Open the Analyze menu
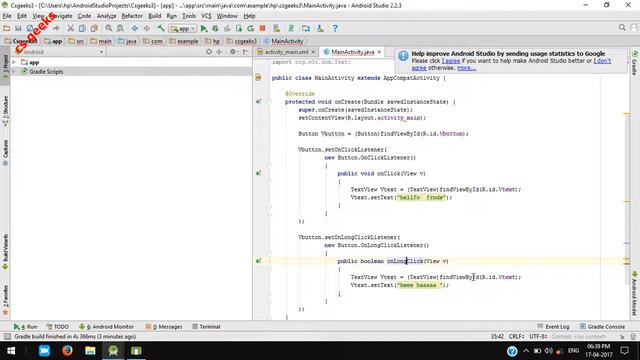 [106, 16]
